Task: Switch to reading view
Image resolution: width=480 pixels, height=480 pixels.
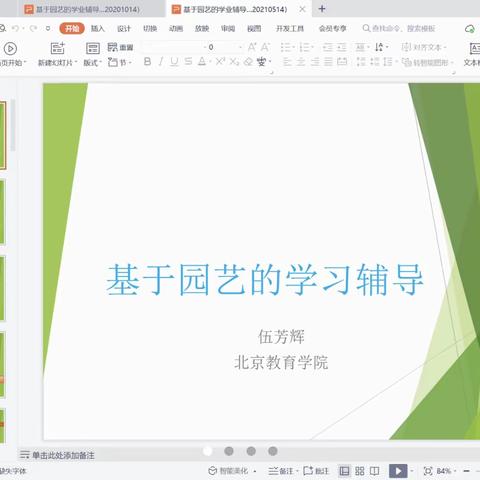Action: pyautogui.click(x=374, y=471)
